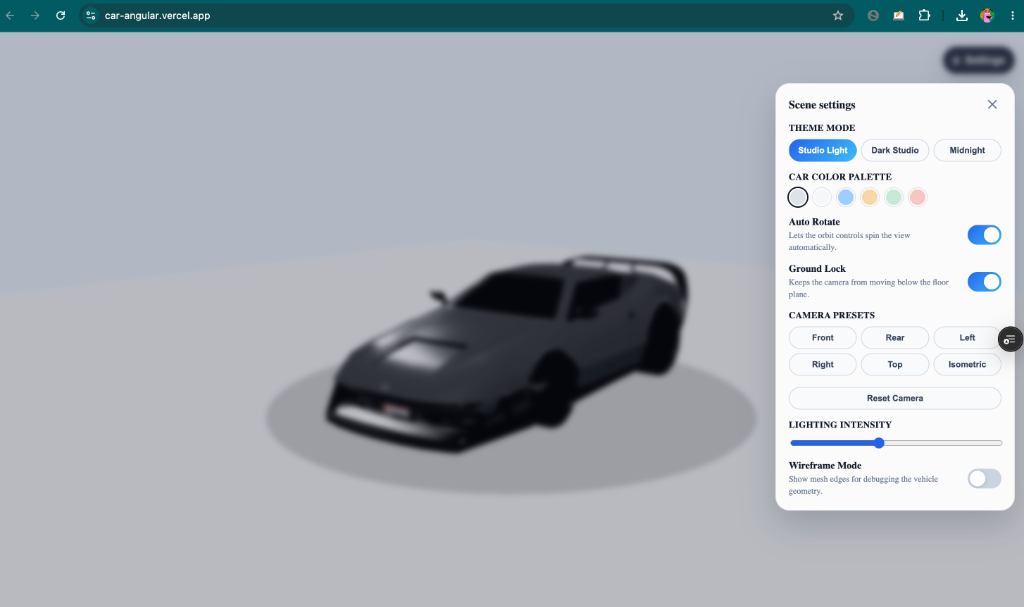Pick the gray car color swatch
The width and height of the screenshot is (1024, 607).
pyautogui.click(x=797, y=197)
